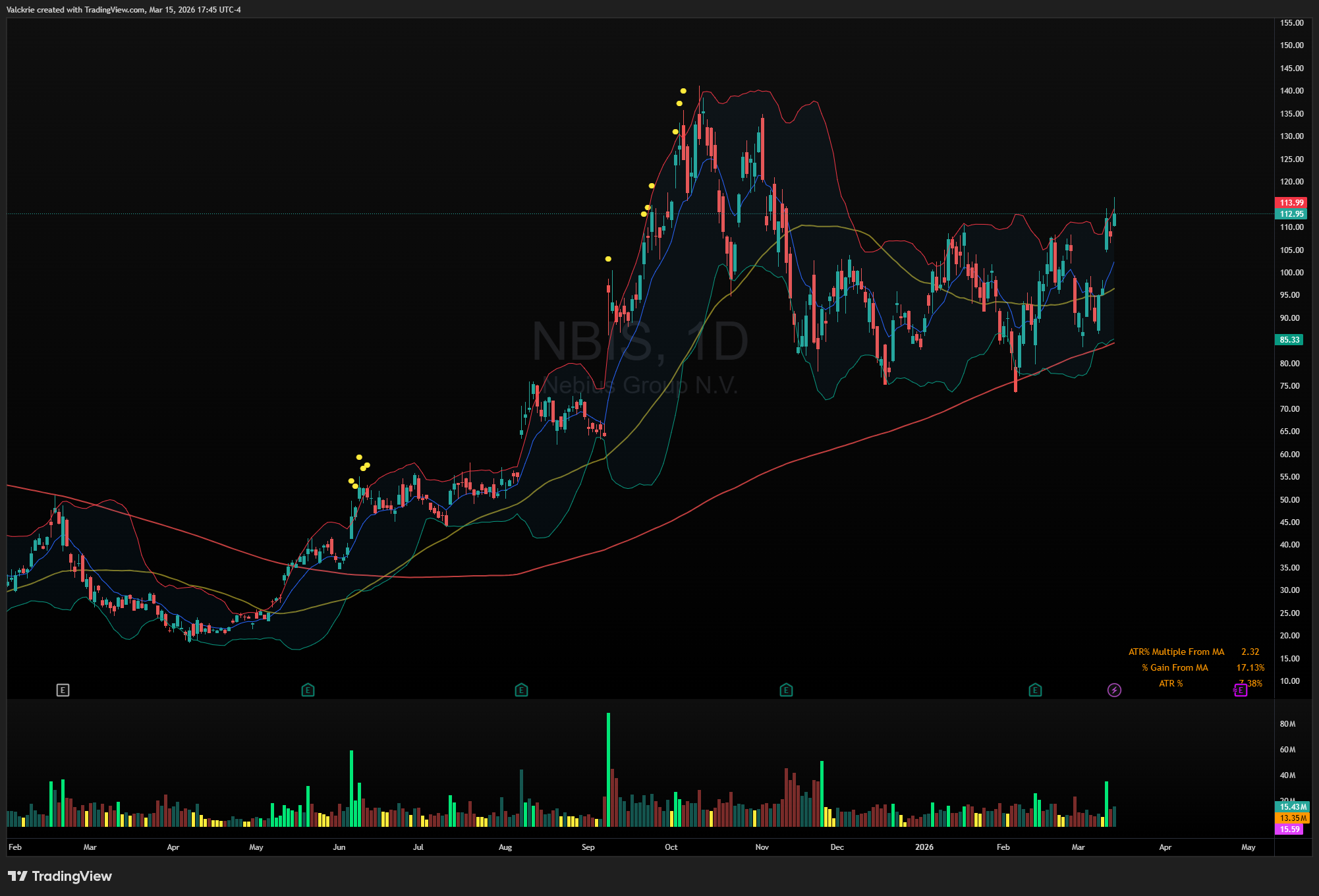Image resolution: width=1319 pixels, height=896 pixels.
Task: Open the green earnings marker near November
Action: 786,690
